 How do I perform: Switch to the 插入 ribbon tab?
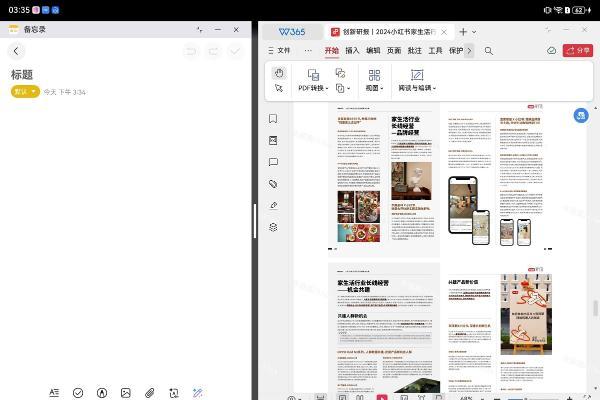352,50
